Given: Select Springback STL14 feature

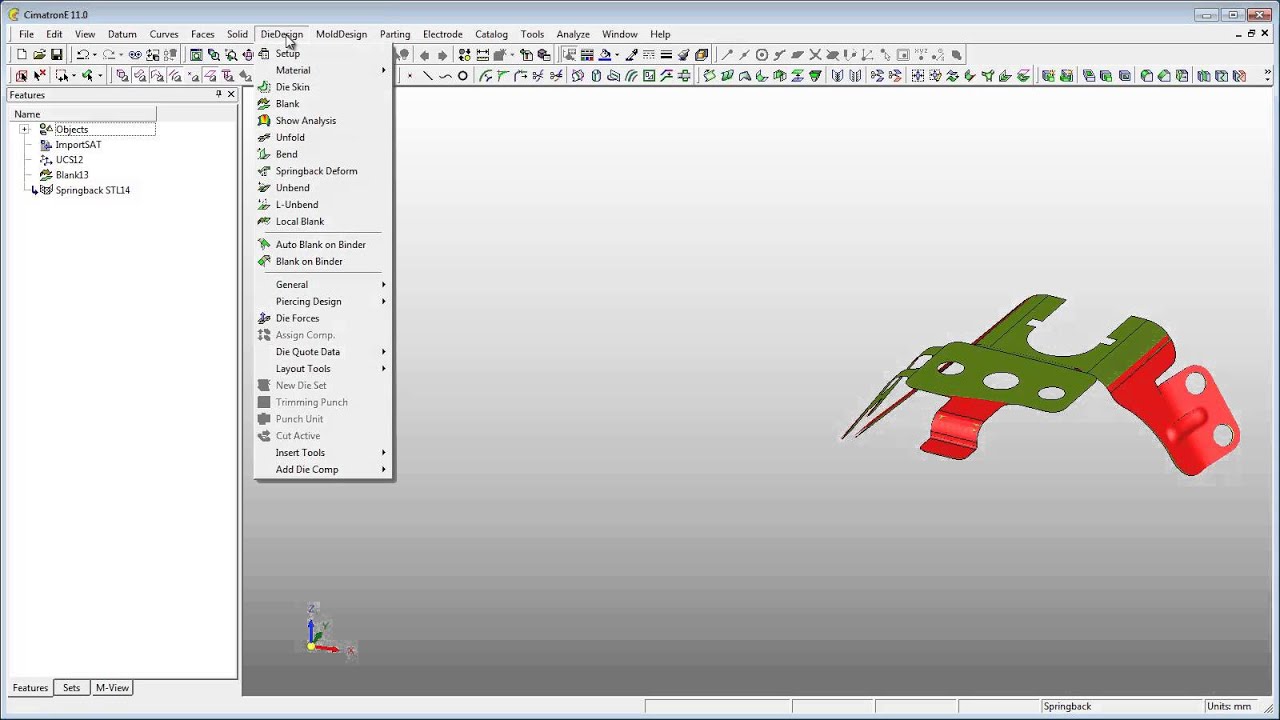Looking at the screenshot, I should 92,190.
